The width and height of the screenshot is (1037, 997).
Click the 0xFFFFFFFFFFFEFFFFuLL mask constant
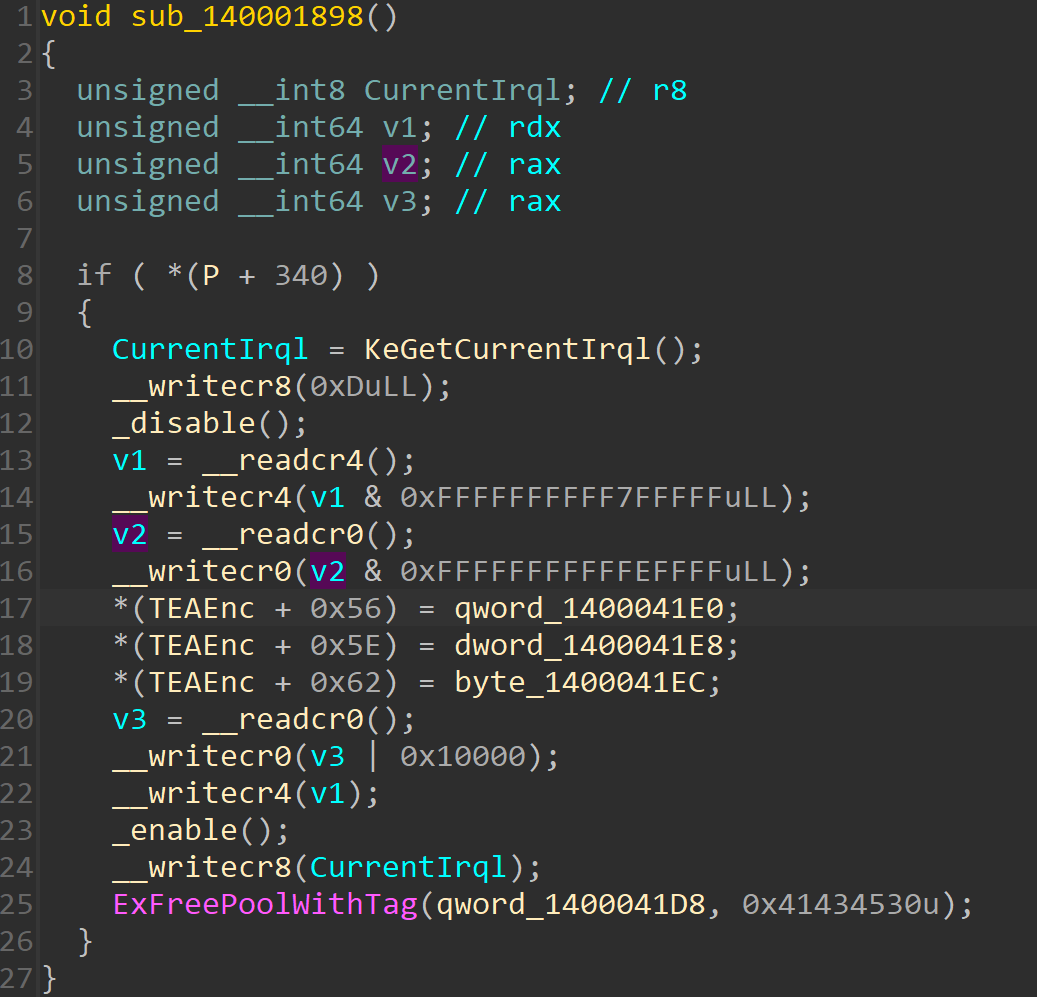coord(588,572)
